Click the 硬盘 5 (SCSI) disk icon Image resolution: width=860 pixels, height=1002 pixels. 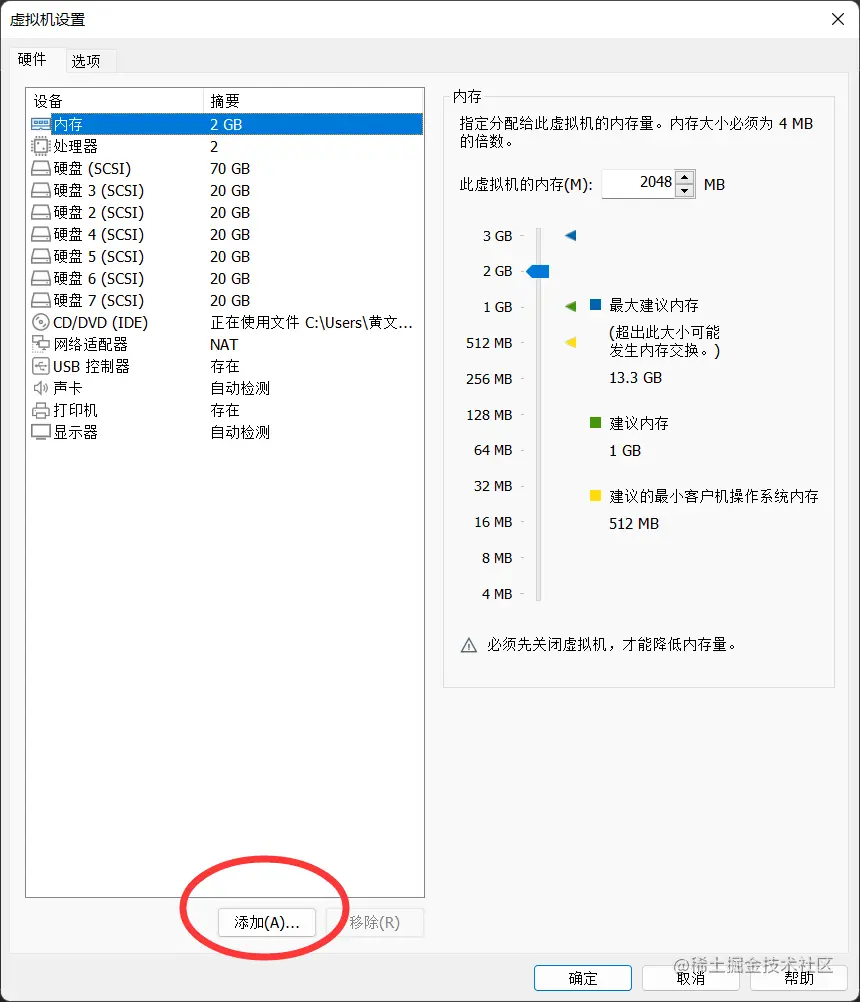pyautogui.click(x=41, y=256)
